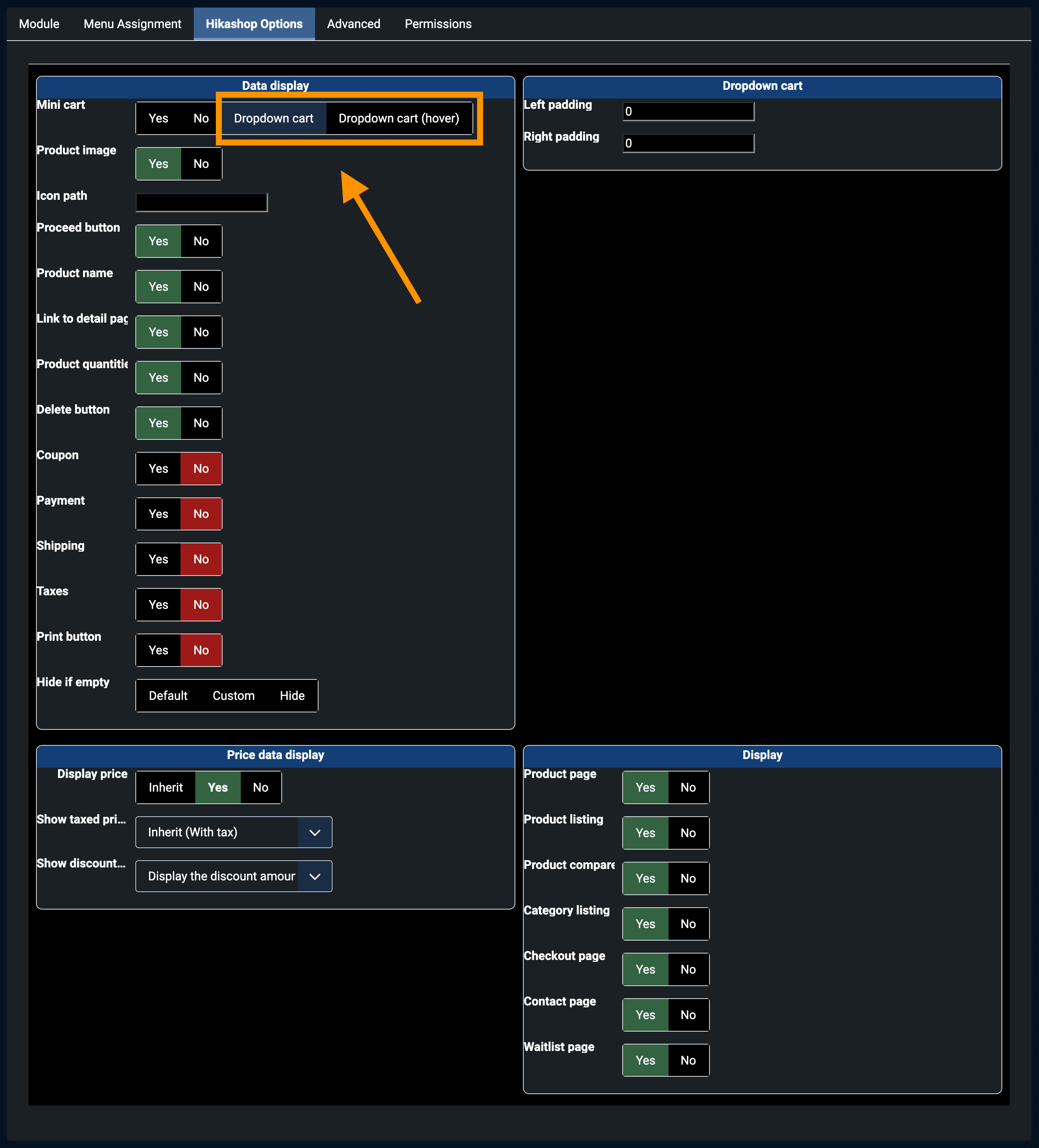Click the Icon path input field
This screenshot has height=1148, width=1039.
202,203
